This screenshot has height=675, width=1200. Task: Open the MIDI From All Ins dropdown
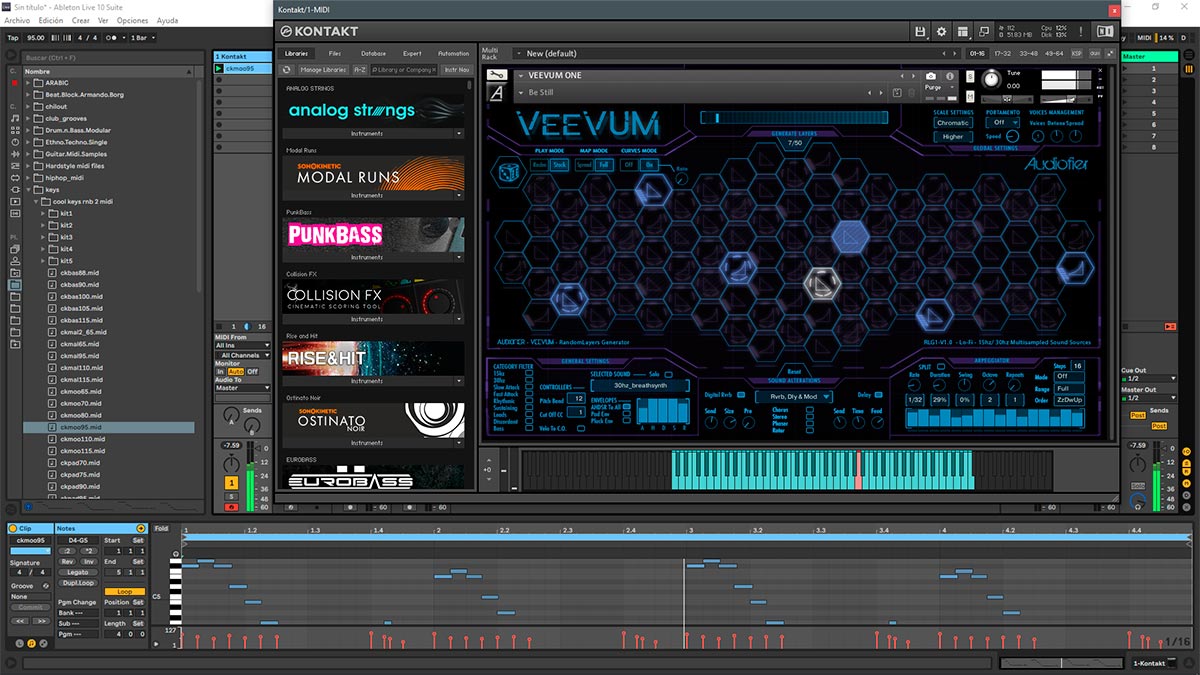(242, 345)
